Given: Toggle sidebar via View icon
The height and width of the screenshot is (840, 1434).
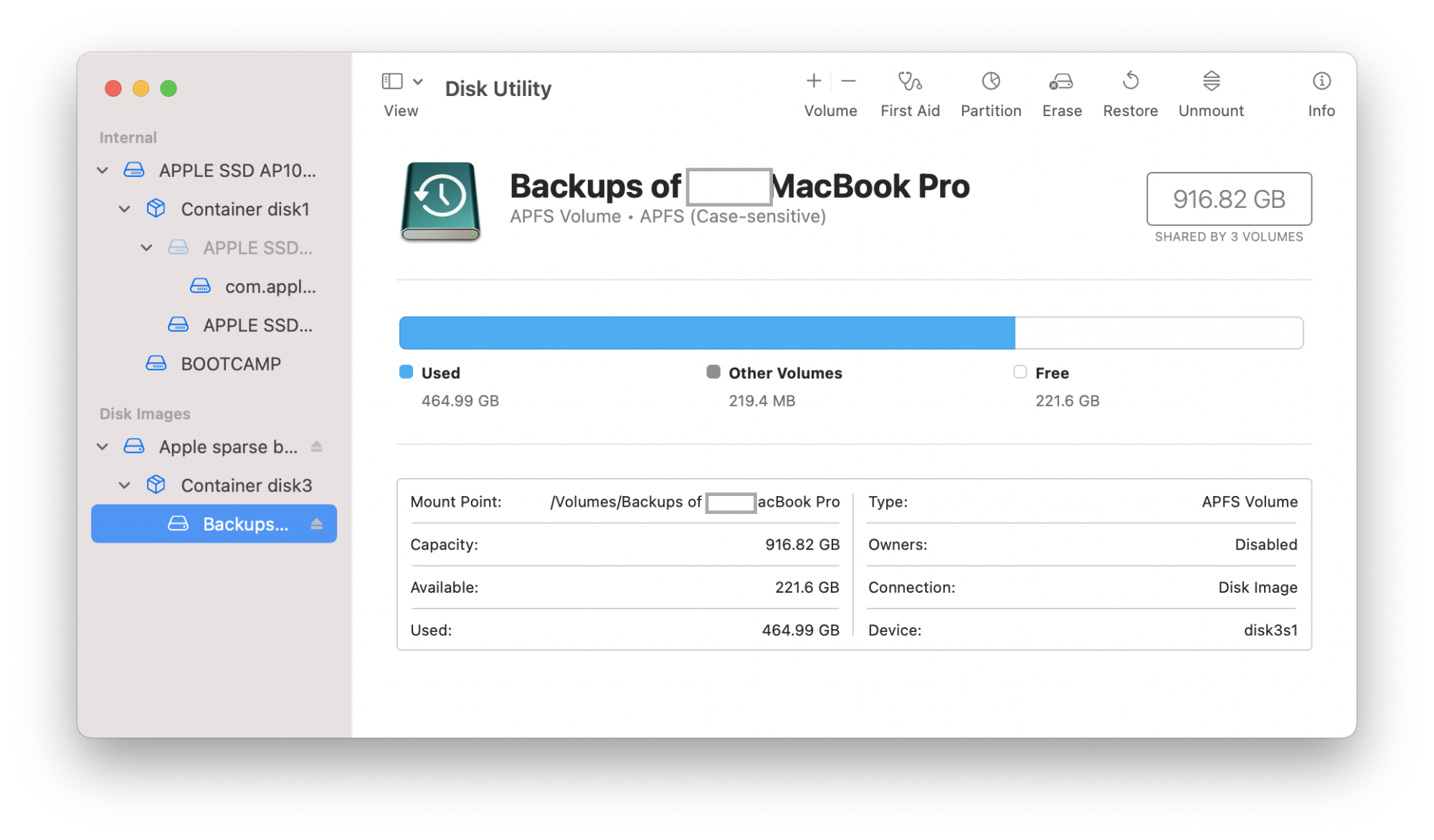Looking at the screenshot, I should coord(392,82).
